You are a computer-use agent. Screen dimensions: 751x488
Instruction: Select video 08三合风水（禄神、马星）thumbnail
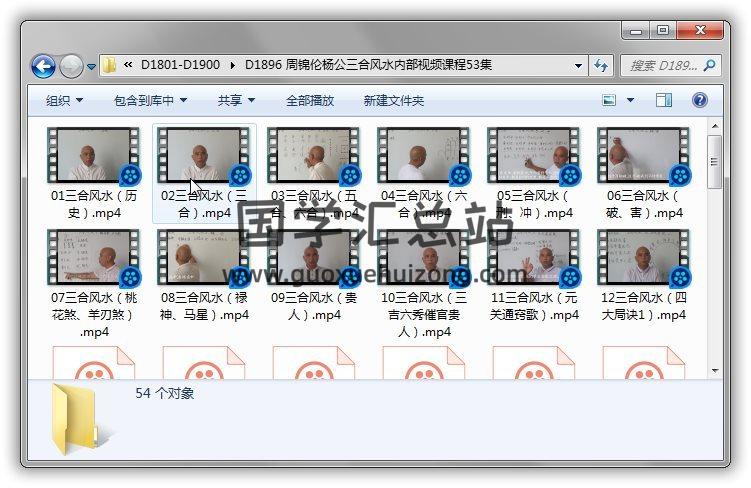point(204,257)
